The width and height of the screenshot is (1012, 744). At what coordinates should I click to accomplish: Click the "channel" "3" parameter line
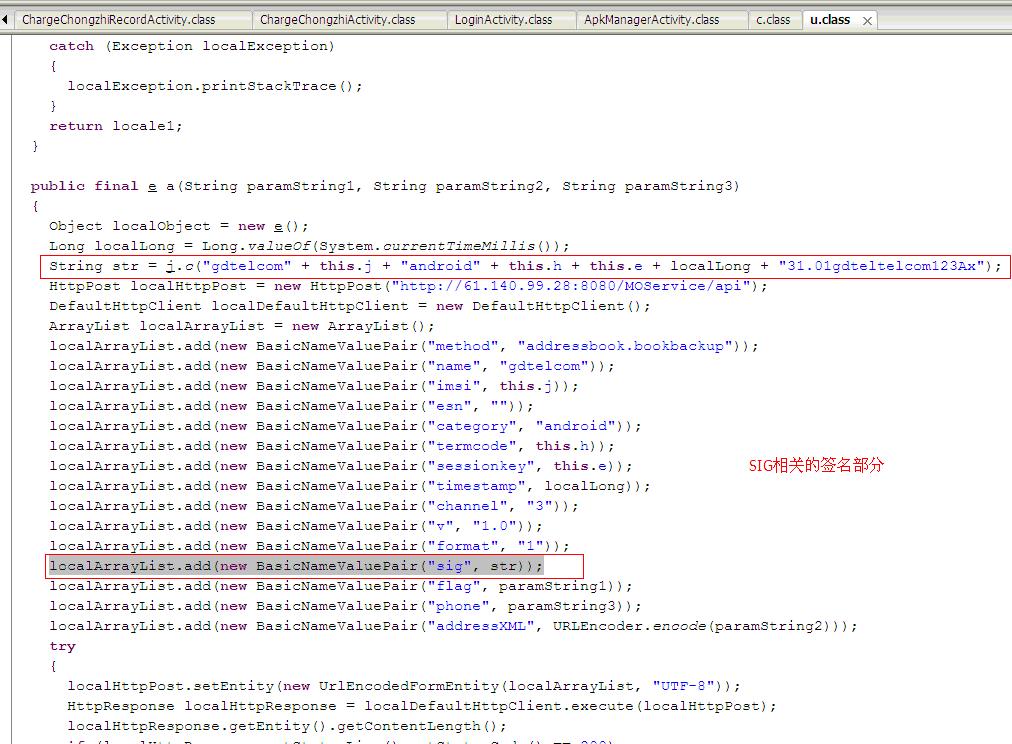(314, 506)
